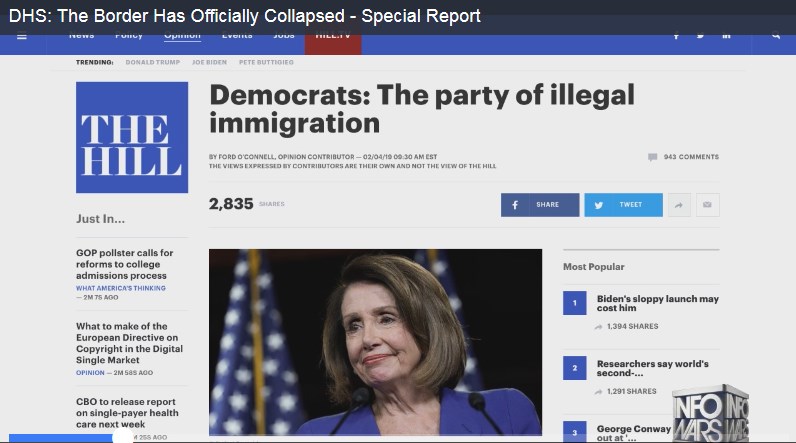Click The Hill logo

pyautogui.click(x=132, y=138)
